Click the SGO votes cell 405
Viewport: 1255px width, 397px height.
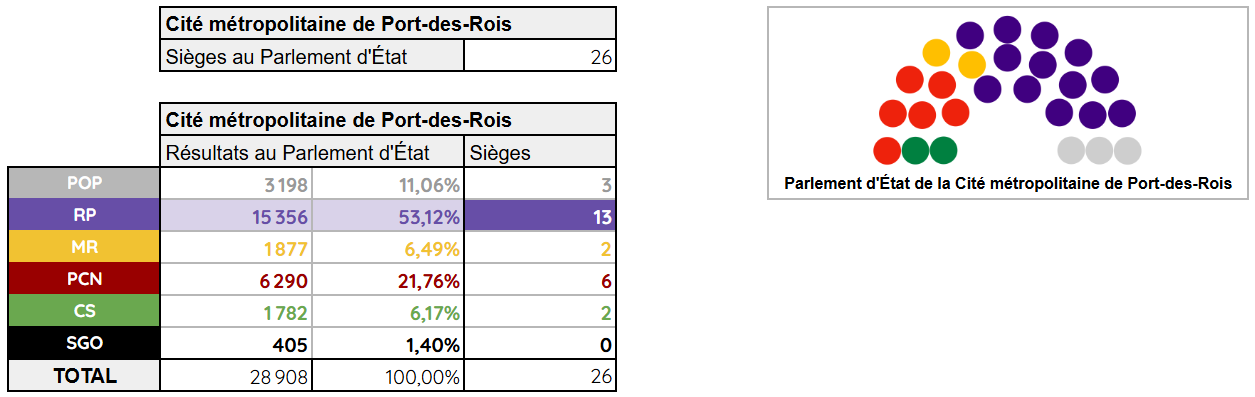pos(236,344)
